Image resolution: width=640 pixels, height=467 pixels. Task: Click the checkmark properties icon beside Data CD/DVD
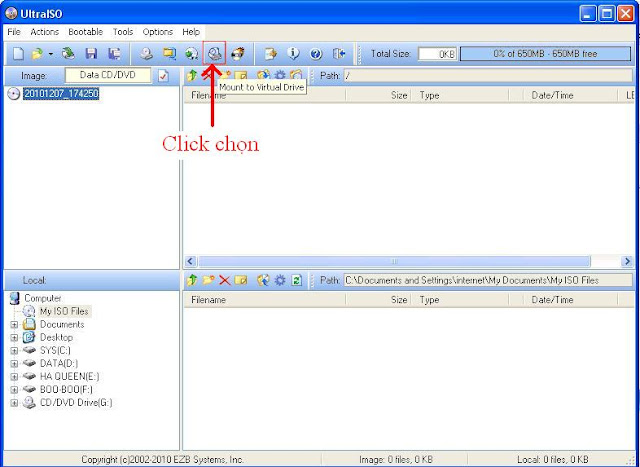pyautogui.click(x=163, y=76)
